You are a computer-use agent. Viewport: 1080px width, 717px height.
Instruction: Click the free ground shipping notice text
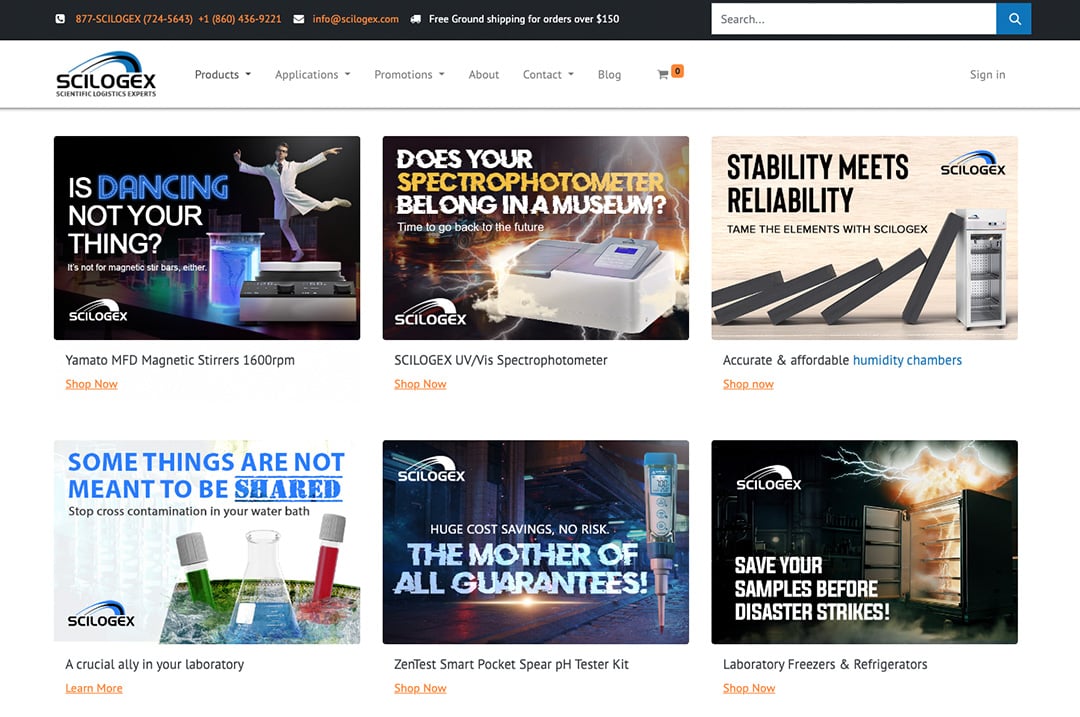524,19
